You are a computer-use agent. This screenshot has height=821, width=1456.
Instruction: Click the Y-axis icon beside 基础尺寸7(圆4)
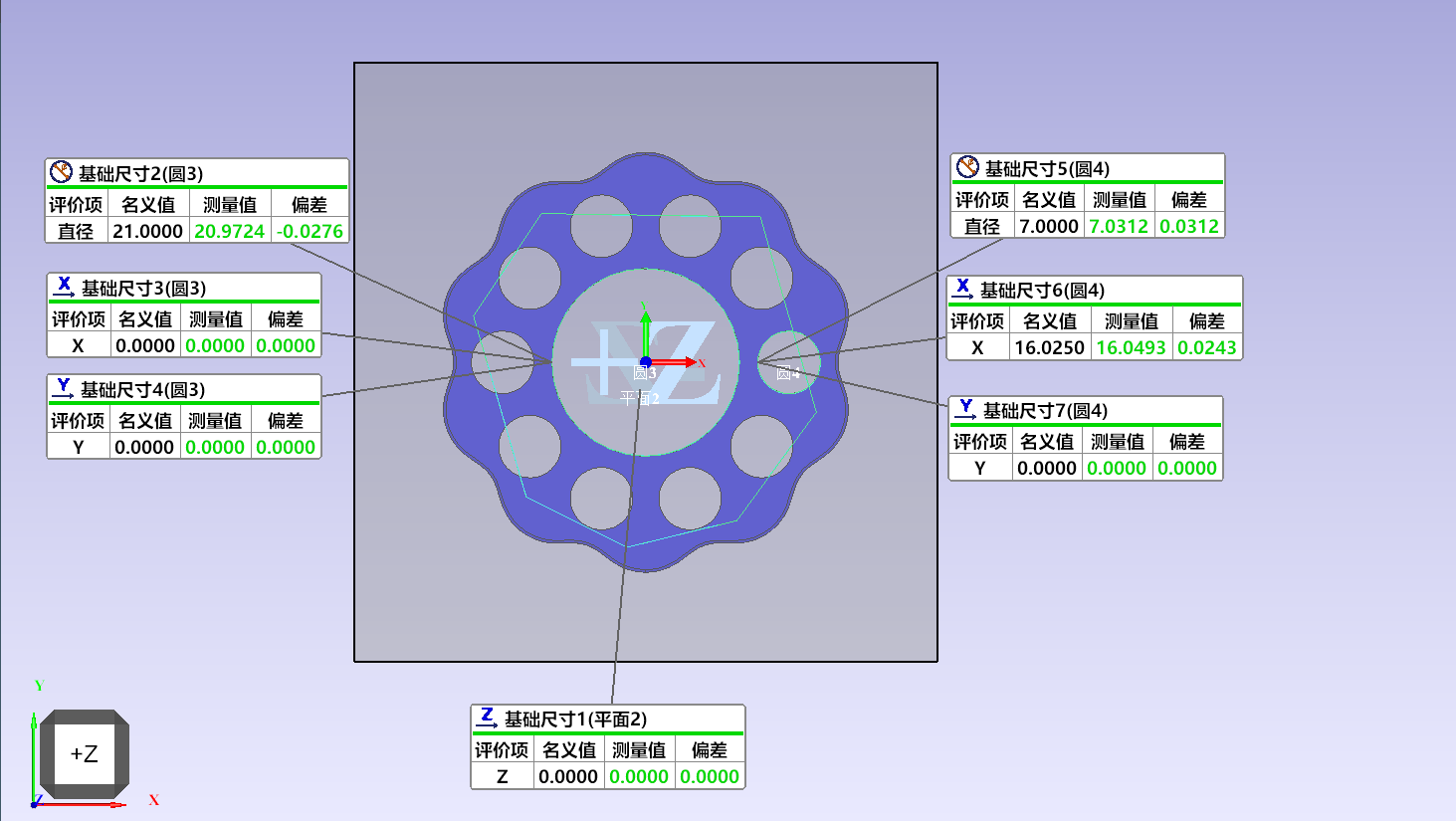click(x=965, y=409)
